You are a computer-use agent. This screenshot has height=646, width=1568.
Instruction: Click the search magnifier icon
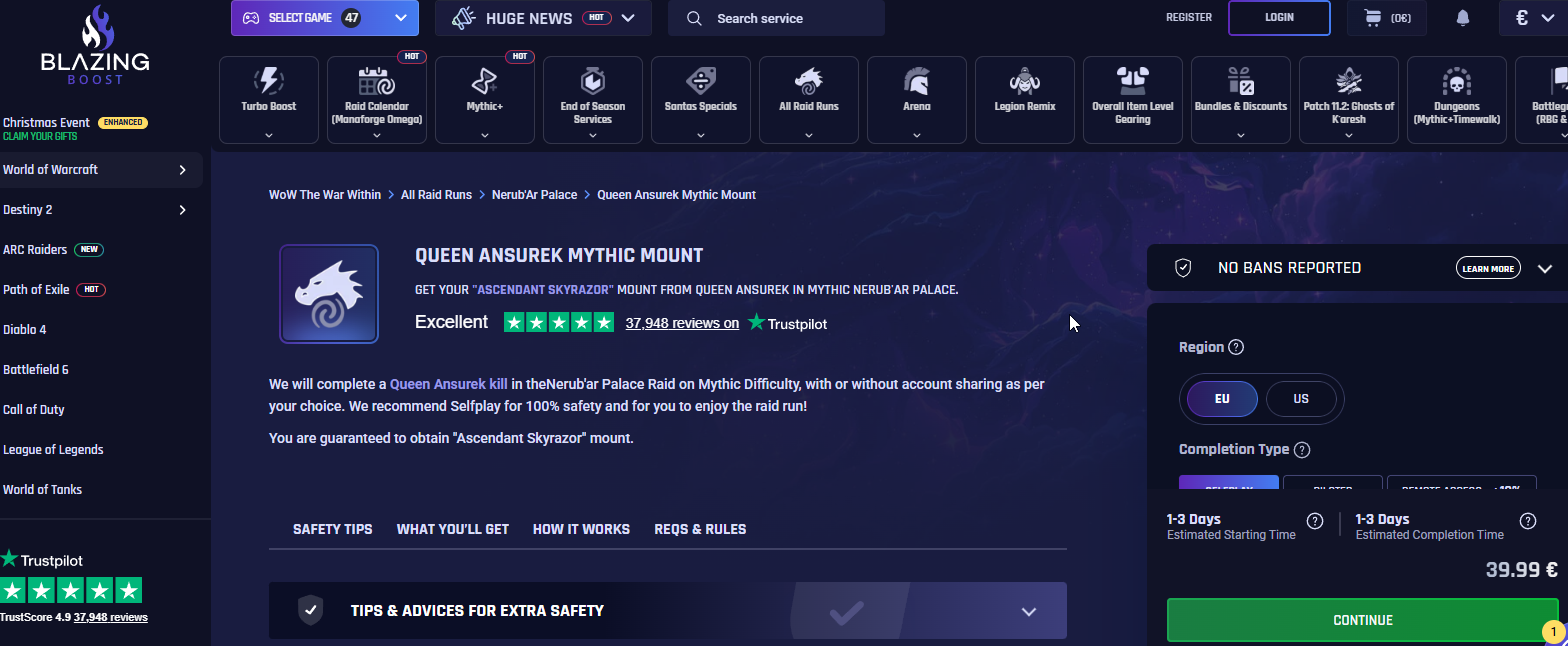pyautogui.click(x=694, y=18)
